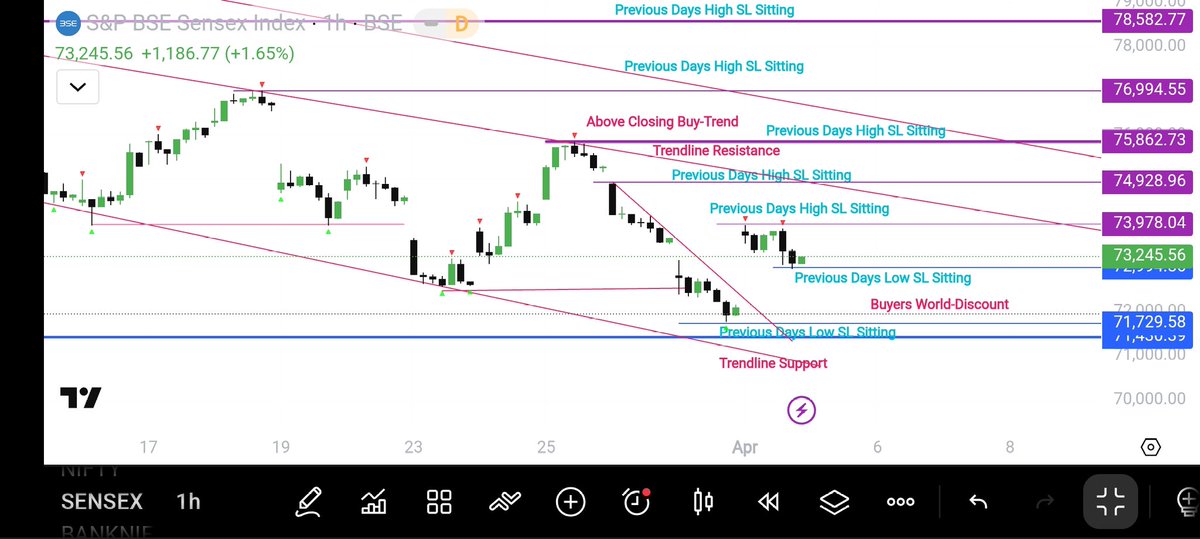
Task: Tap the '25' date on time axis
Action: click(545, 447)
